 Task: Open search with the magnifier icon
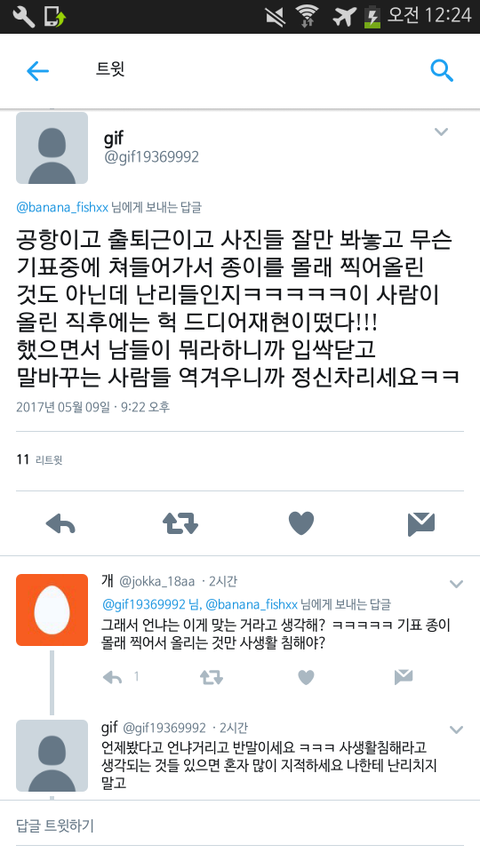[x=441, y=71]
